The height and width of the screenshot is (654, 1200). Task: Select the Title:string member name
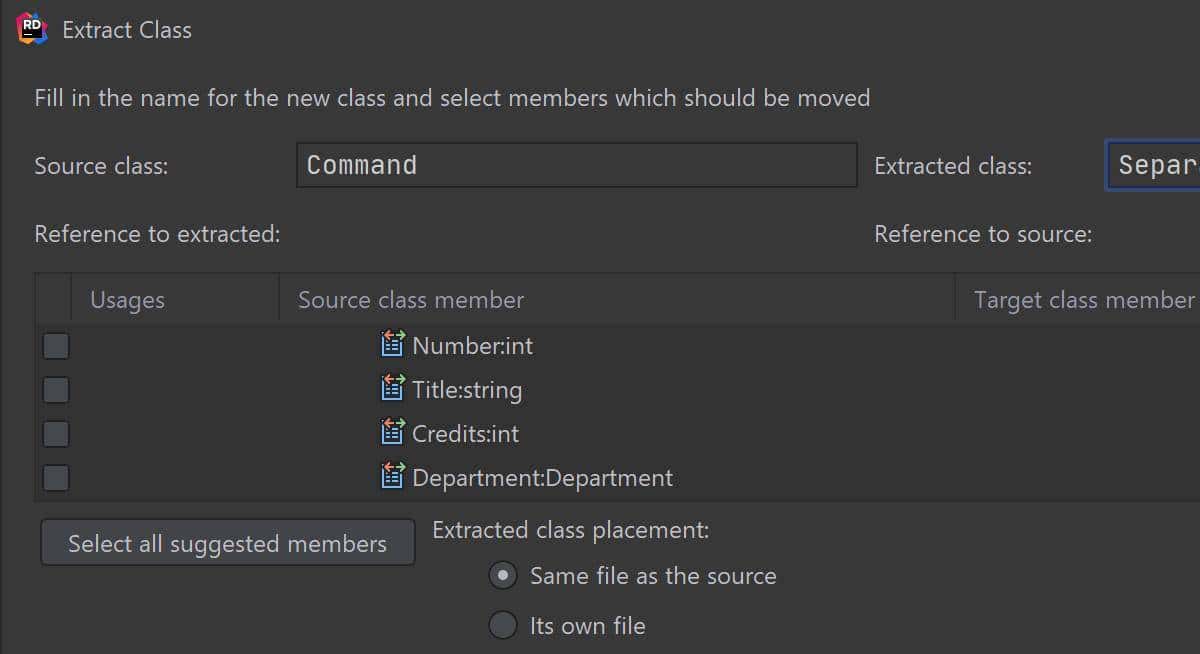[467, 390]
